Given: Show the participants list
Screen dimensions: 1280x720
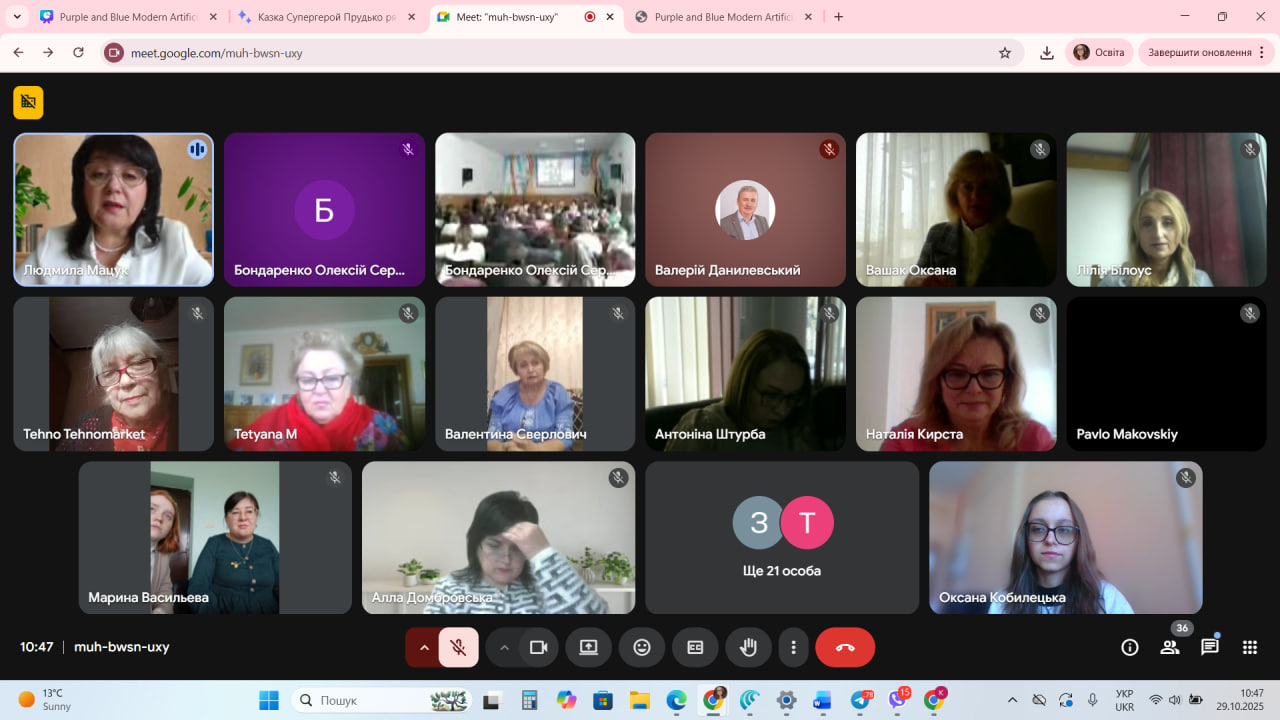Looking at the screenshot, I should [1170, 647].
